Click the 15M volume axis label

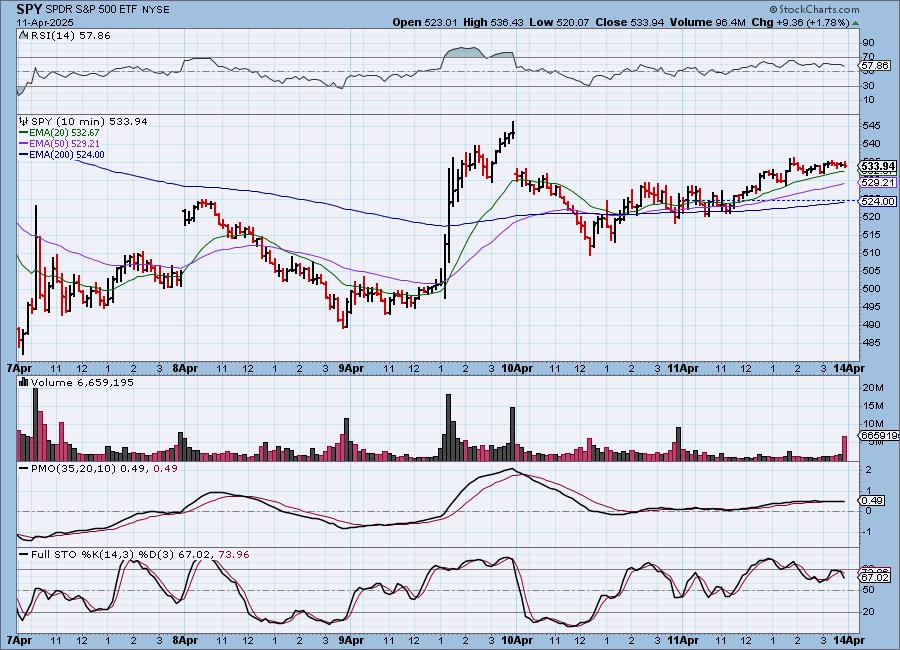(872, 406)
